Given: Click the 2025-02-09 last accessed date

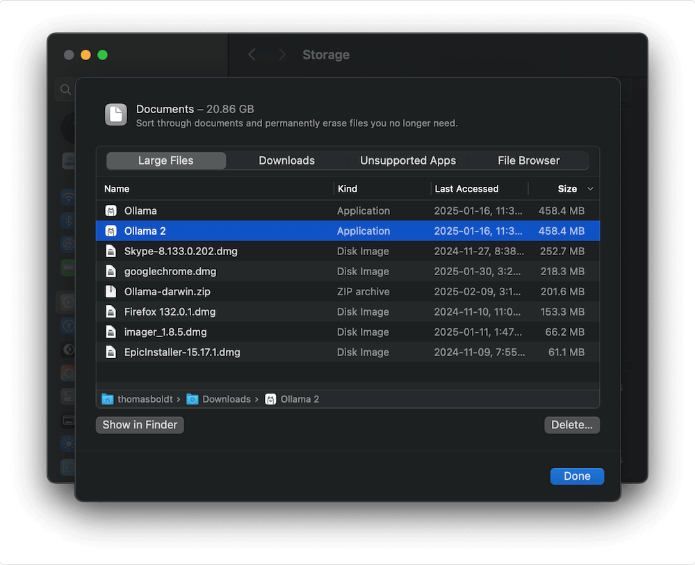Looking at the screenshot, I should point(477,292).
